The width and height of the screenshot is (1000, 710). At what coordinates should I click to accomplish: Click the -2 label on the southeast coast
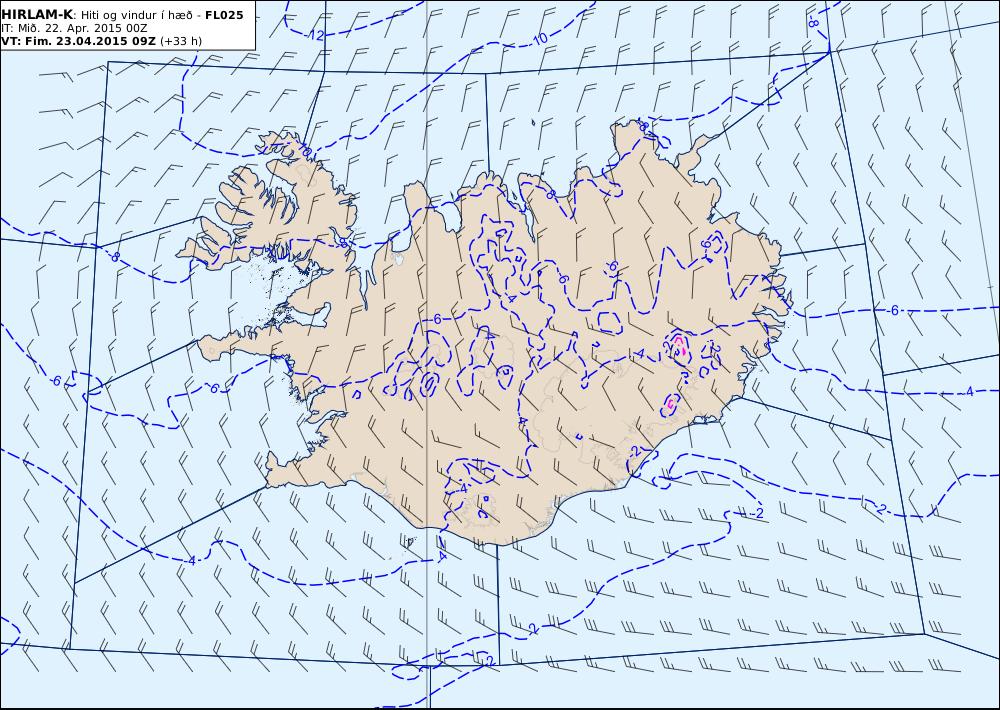(x=633, y=451)
